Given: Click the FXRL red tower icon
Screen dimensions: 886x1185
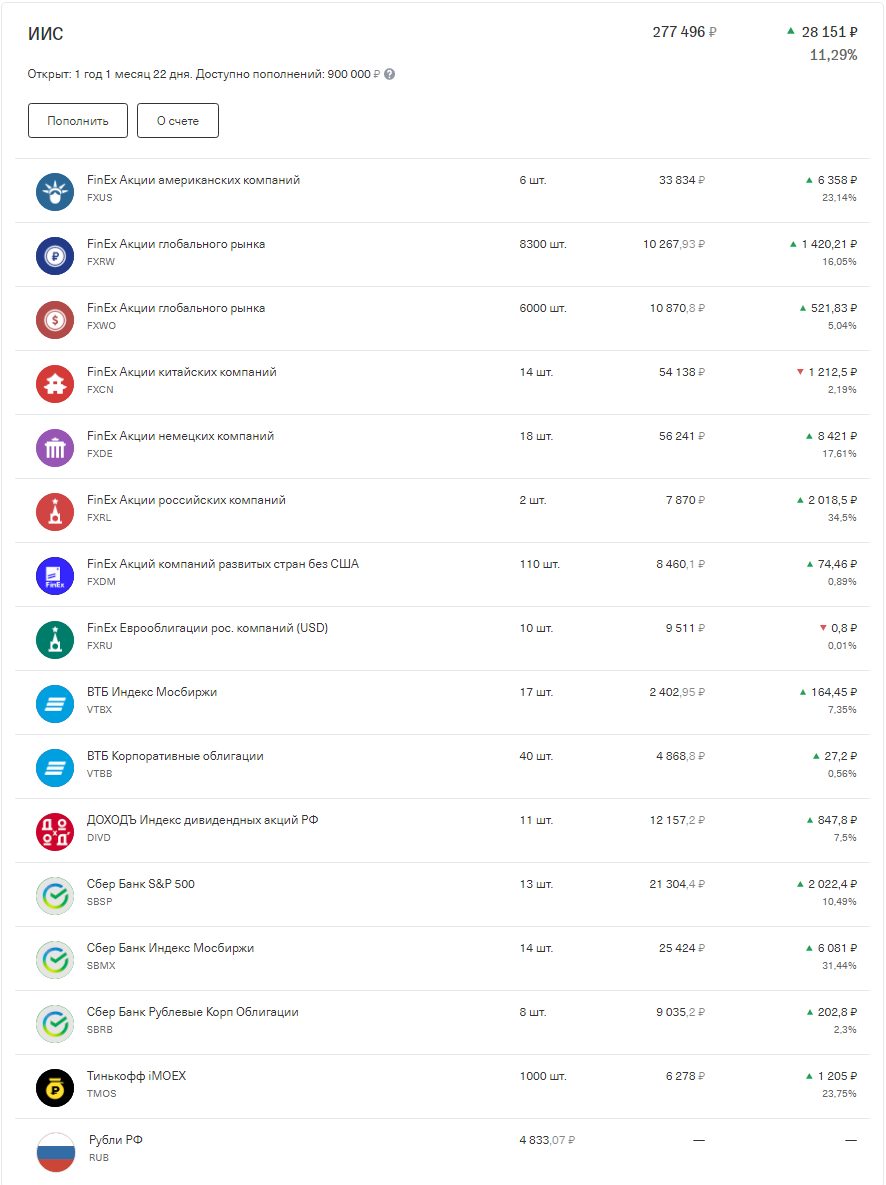Looking at the screenshot, I should pos(55,512).
